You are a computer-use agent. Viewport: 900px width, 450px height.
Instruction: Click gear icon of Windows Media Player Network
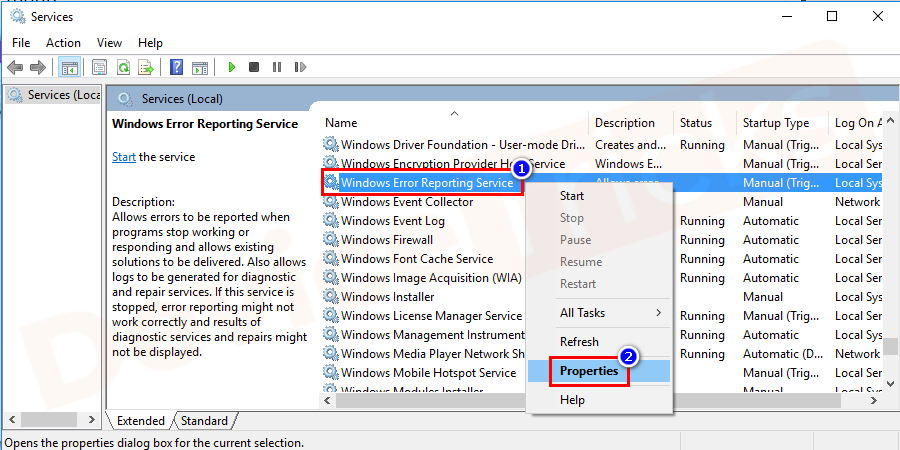pos(331,353)
